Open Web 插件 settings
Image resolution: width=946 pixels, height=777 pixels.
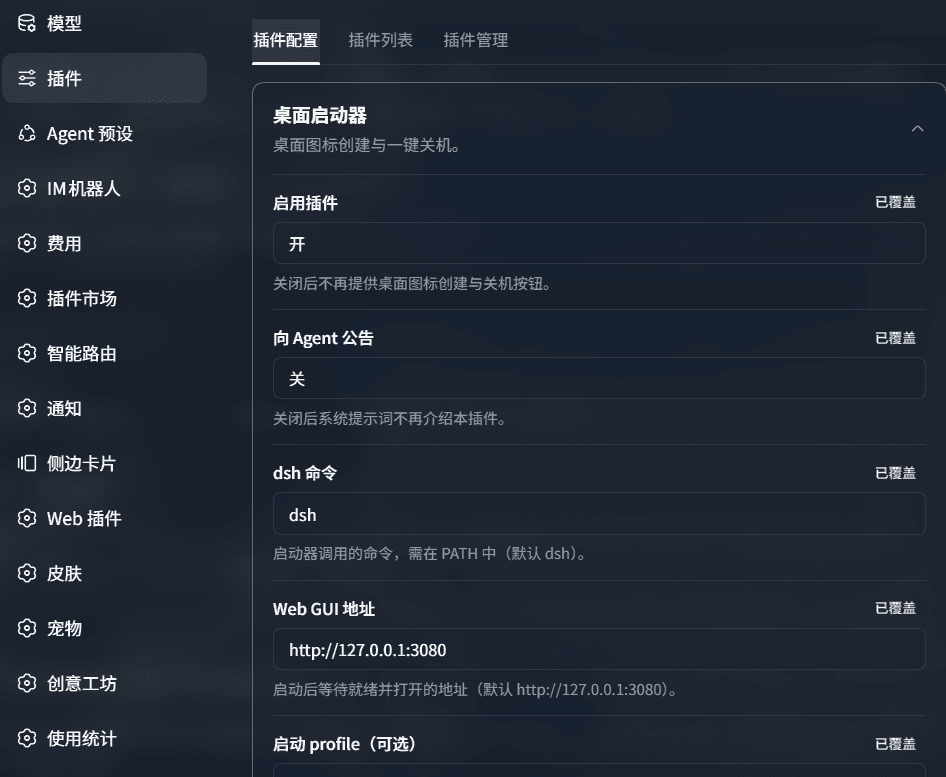pyautogui.click(x=104, y=518)
